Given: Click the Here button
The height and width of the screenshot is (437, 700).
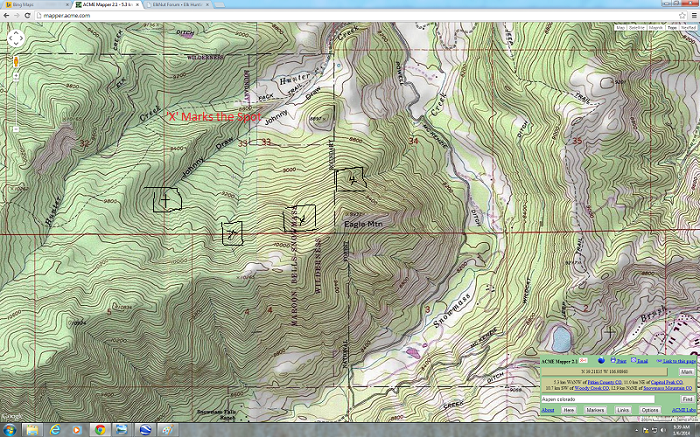Looking at the screenshot, I should (x=568, y=410).
